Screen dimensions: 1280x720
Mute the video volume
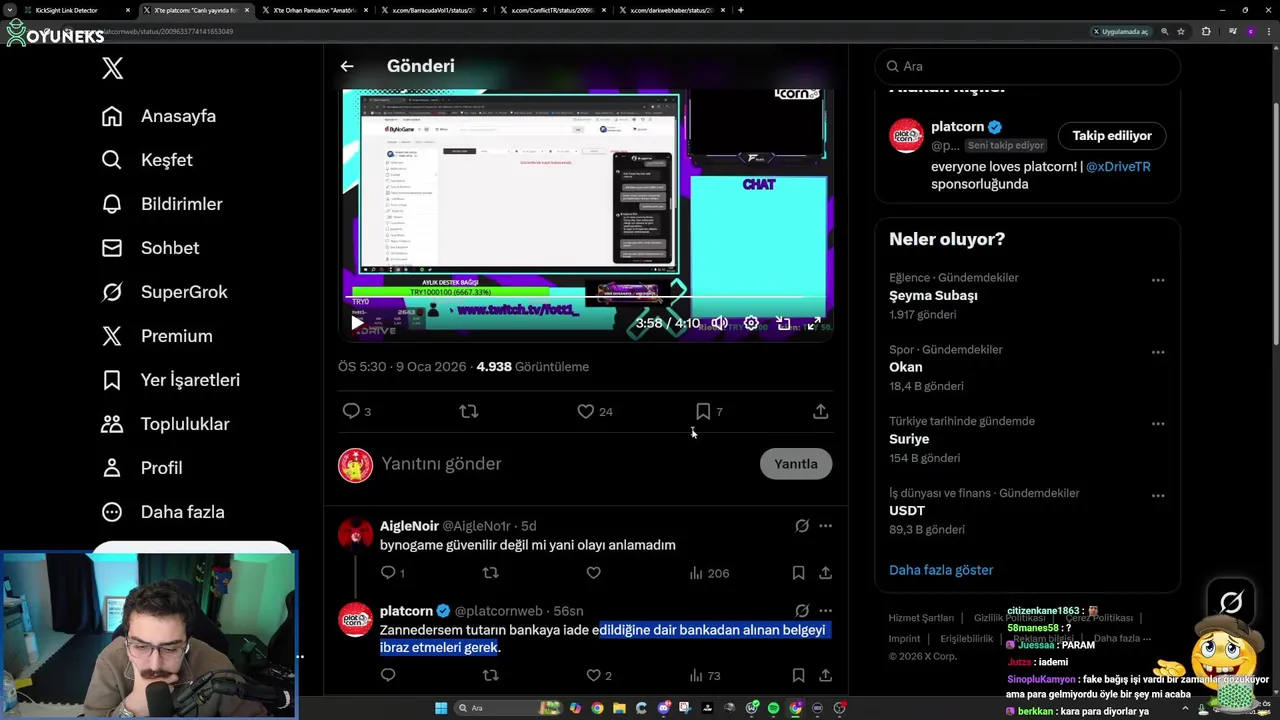719,323
